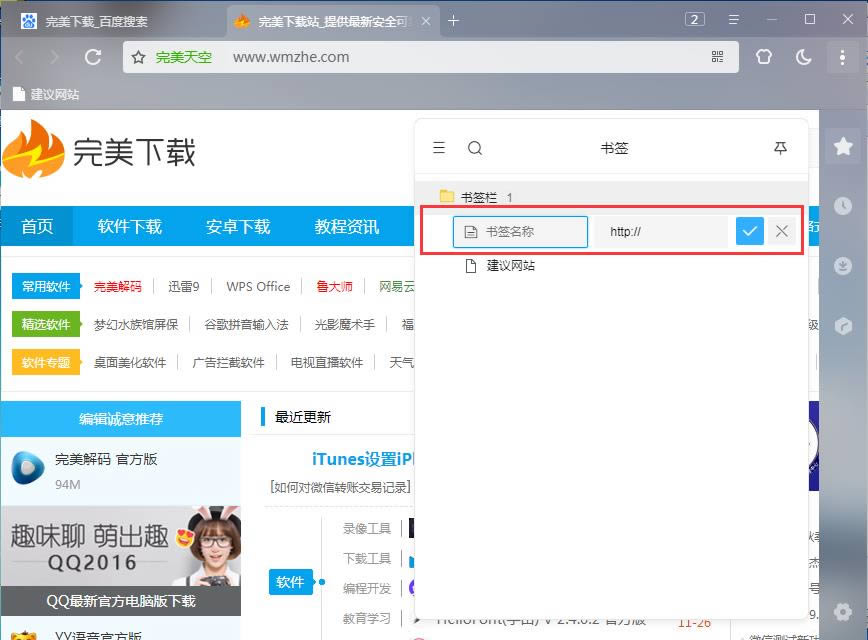Open the downloads icon in right sidebar
Screen dimensions: 868x640
[x=843, y=266]
